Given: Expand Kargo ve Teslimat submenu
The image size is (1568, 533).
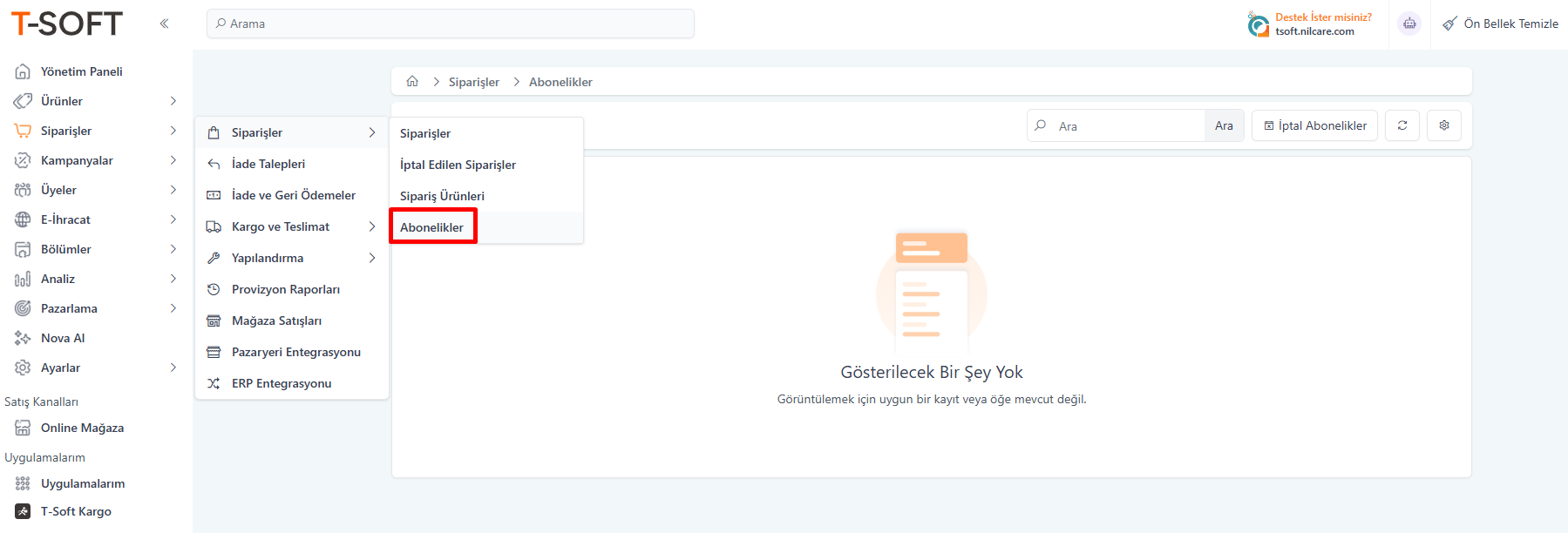Looking at the screenshot, I should coord(372,226).
